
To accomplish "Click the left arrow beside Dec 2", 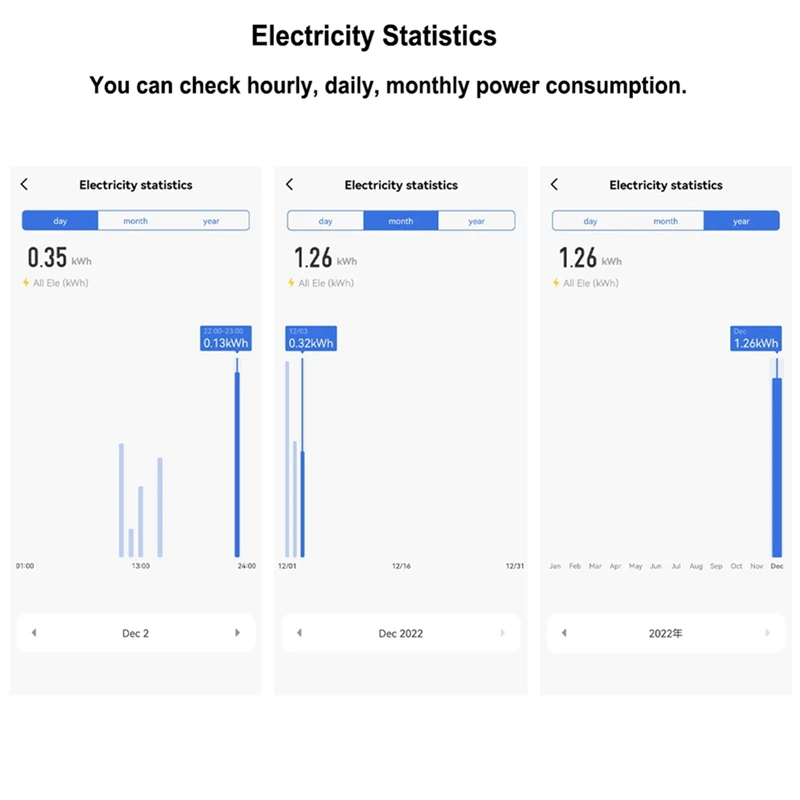I will tap(33, 633).
